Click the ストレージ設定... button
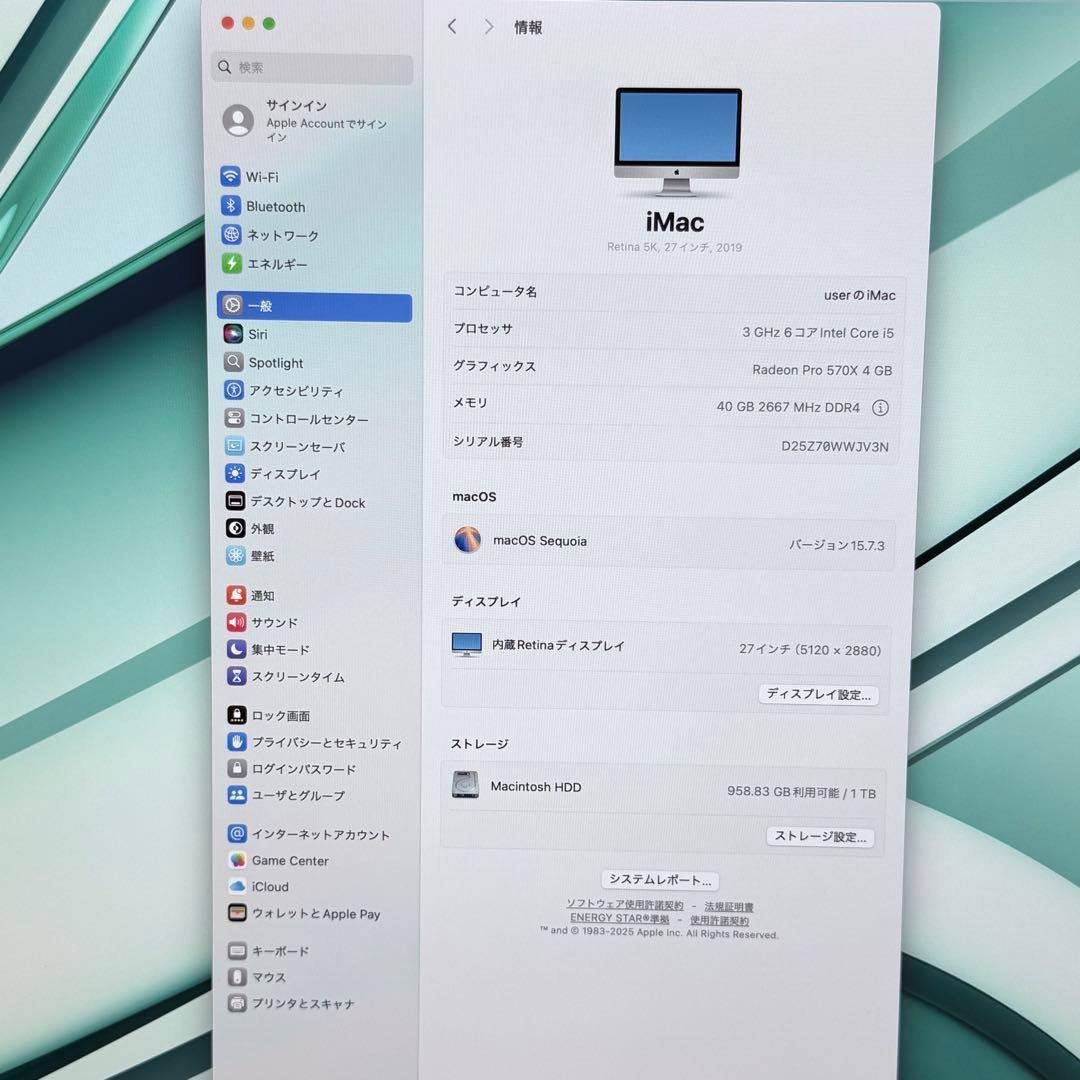1080x1080 pixels. (x=820, y=836)
